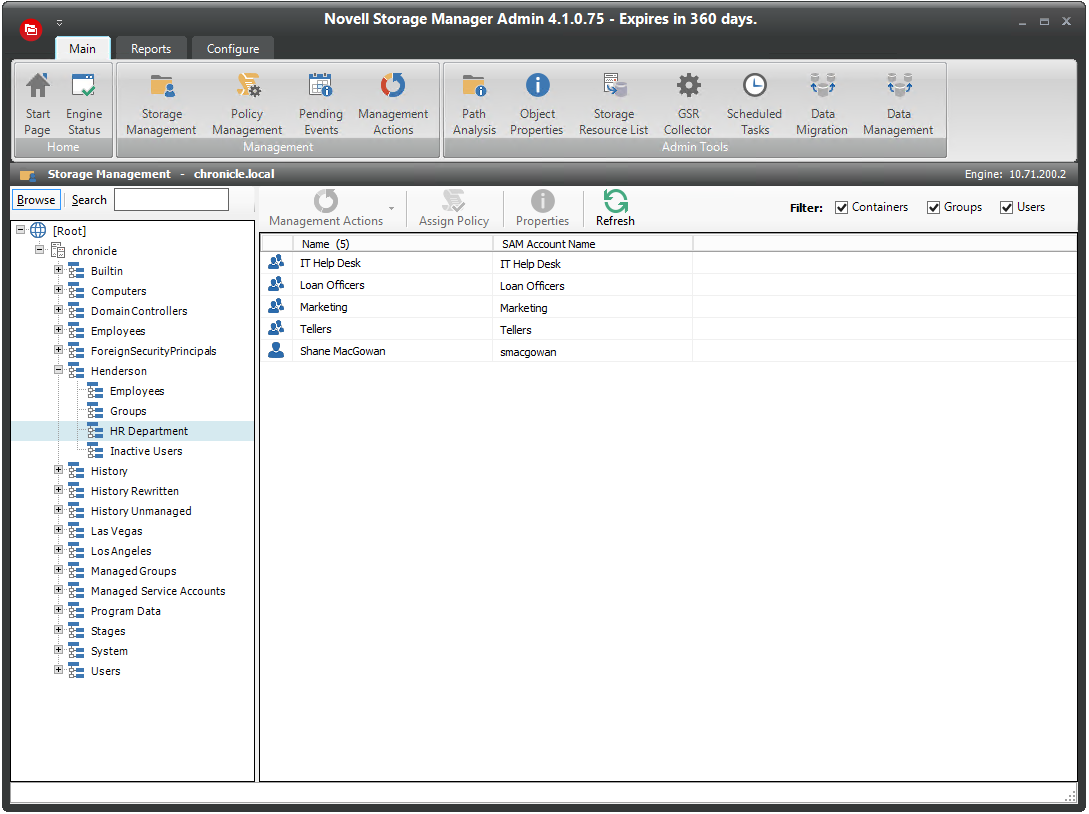Open the GSR Collector
The width and height of the screenshot is (1089, 814).
(688, 104)
